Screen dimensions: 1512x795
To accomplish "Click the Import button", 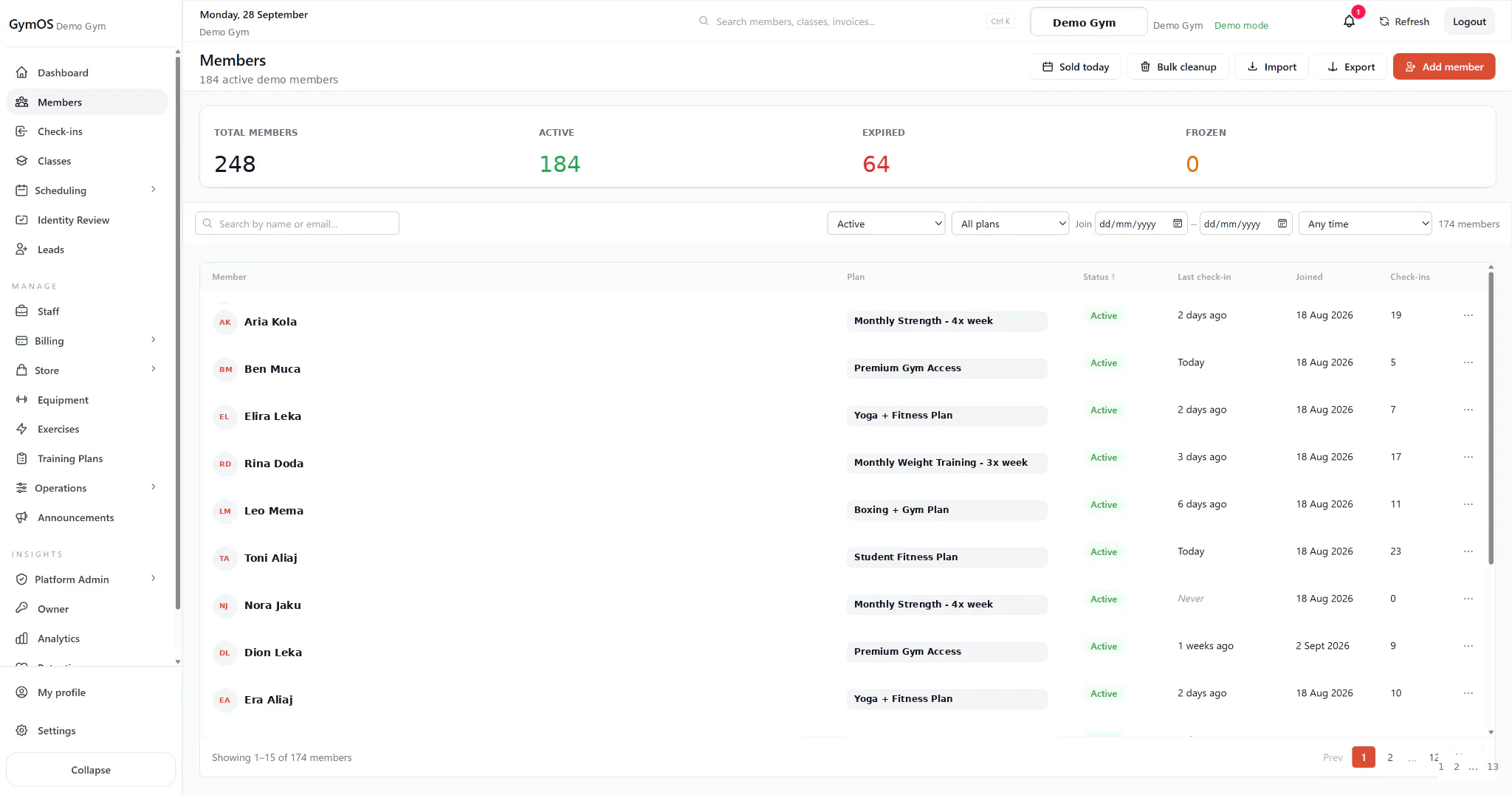I will [x=1271, y=66].
